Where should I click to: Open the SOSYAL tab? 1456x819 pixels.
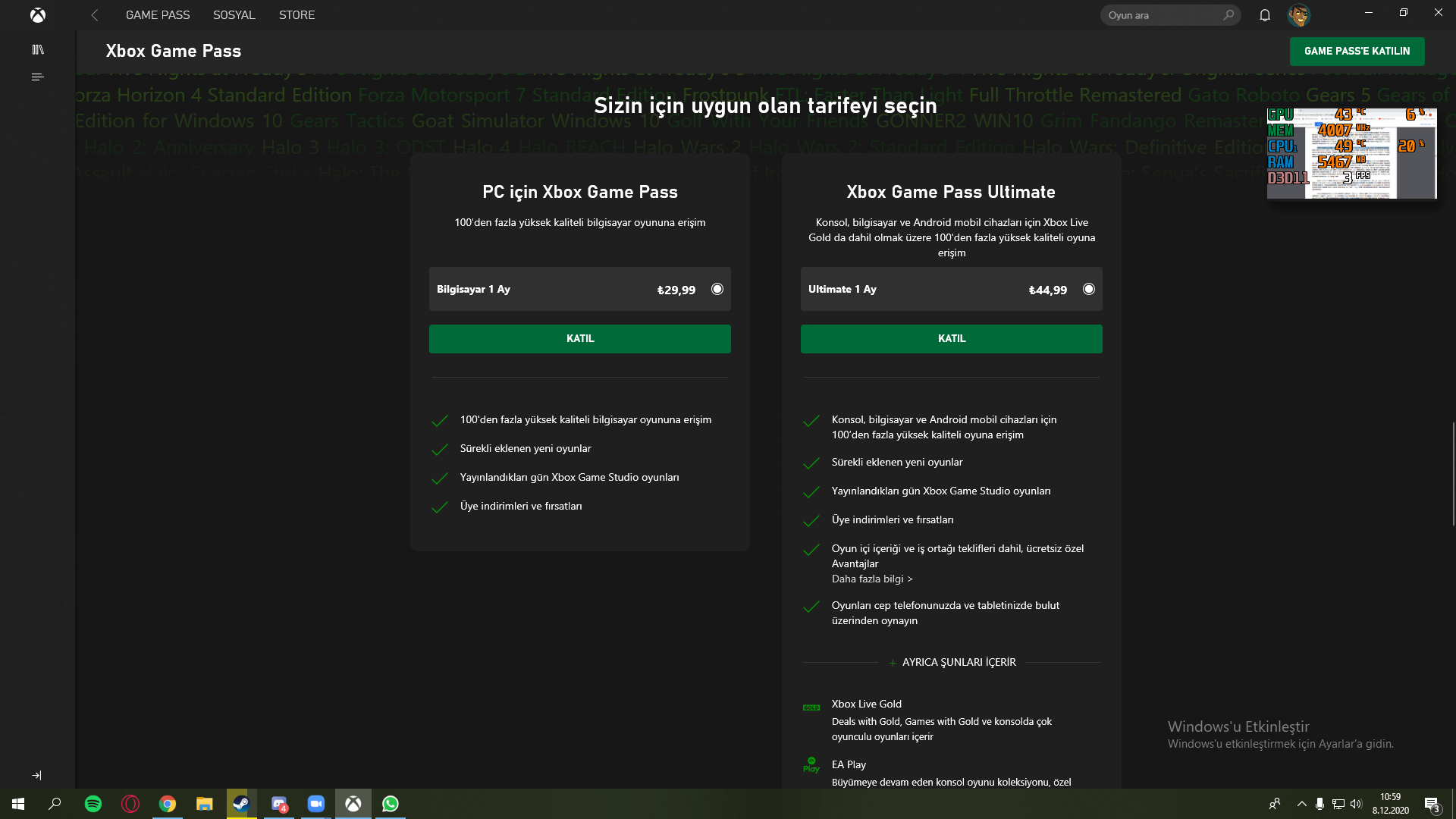(x=234, y=15)
